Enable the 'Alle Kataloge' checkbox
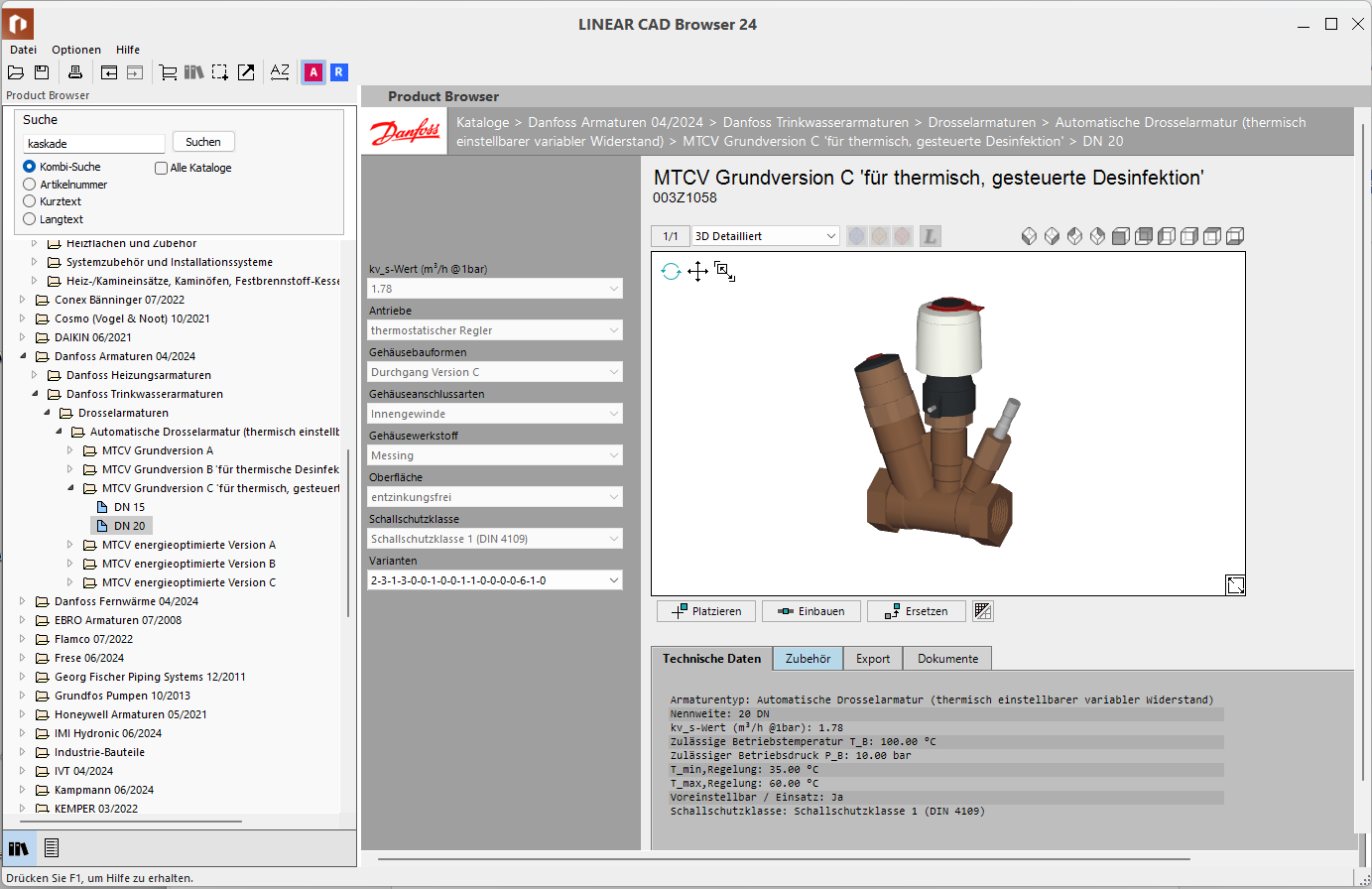The image size is (1372, 889). (161, 169)
